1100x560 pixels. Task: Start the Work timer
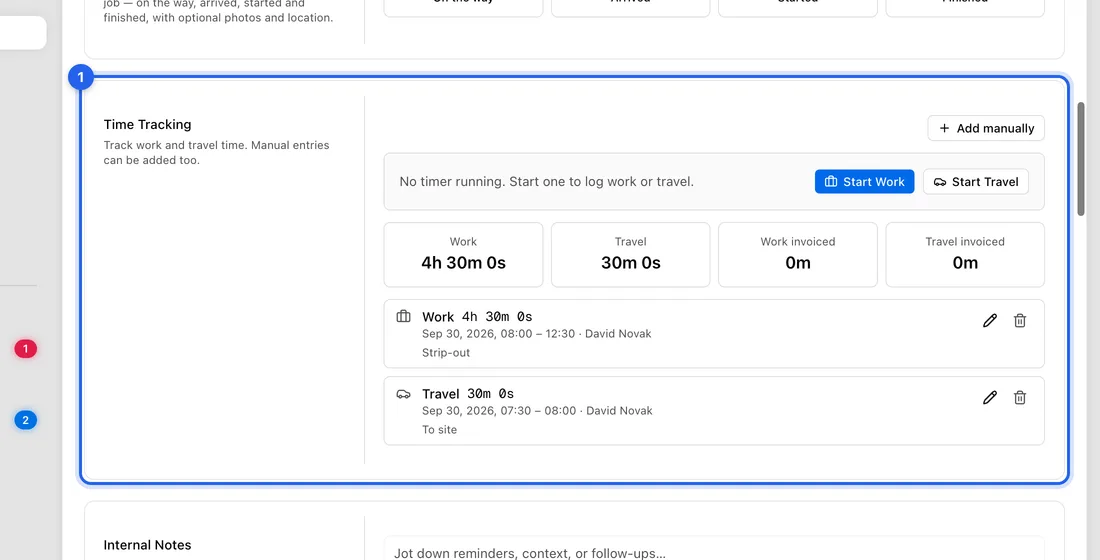(x=864, y=182)
